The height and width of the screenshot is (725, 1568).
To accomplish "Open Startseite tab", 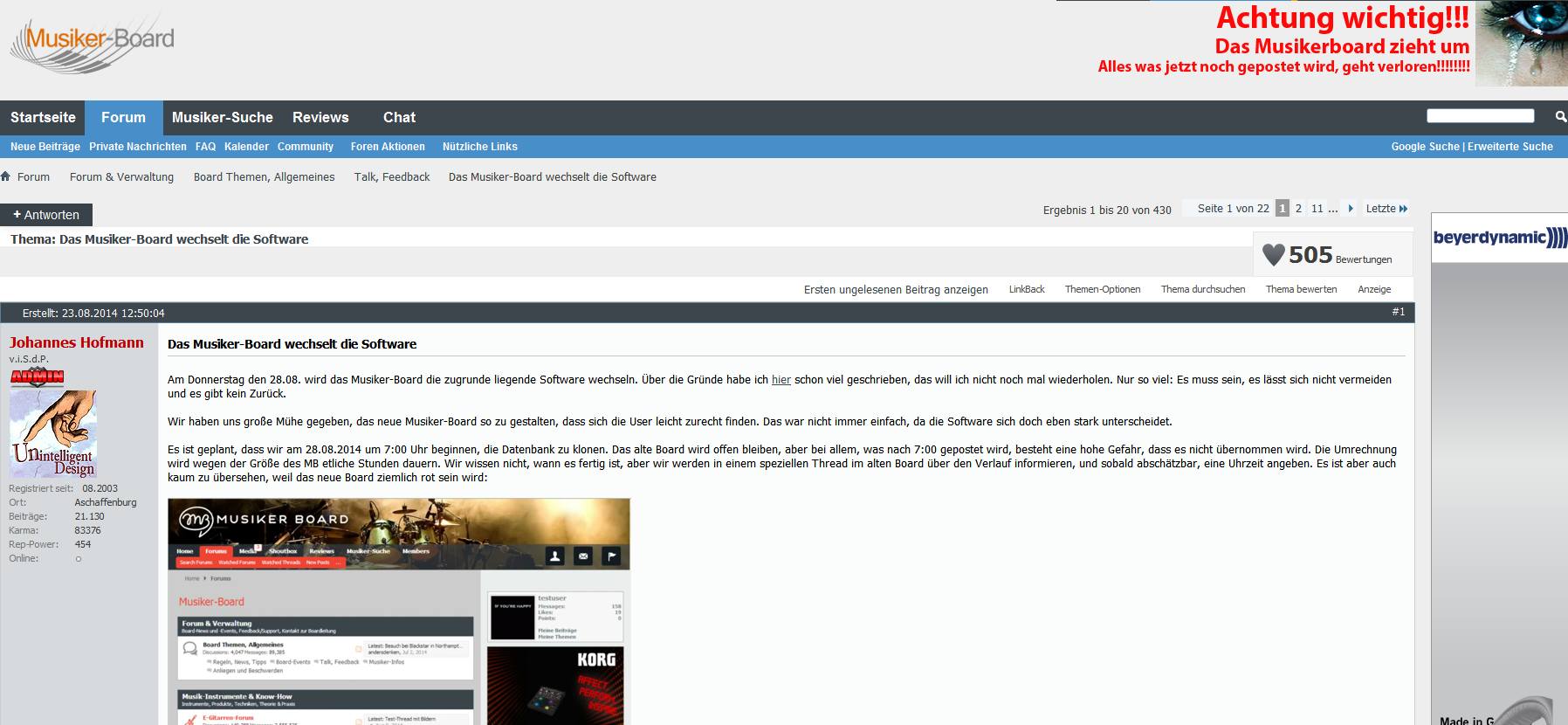I will tap(43, 117).
